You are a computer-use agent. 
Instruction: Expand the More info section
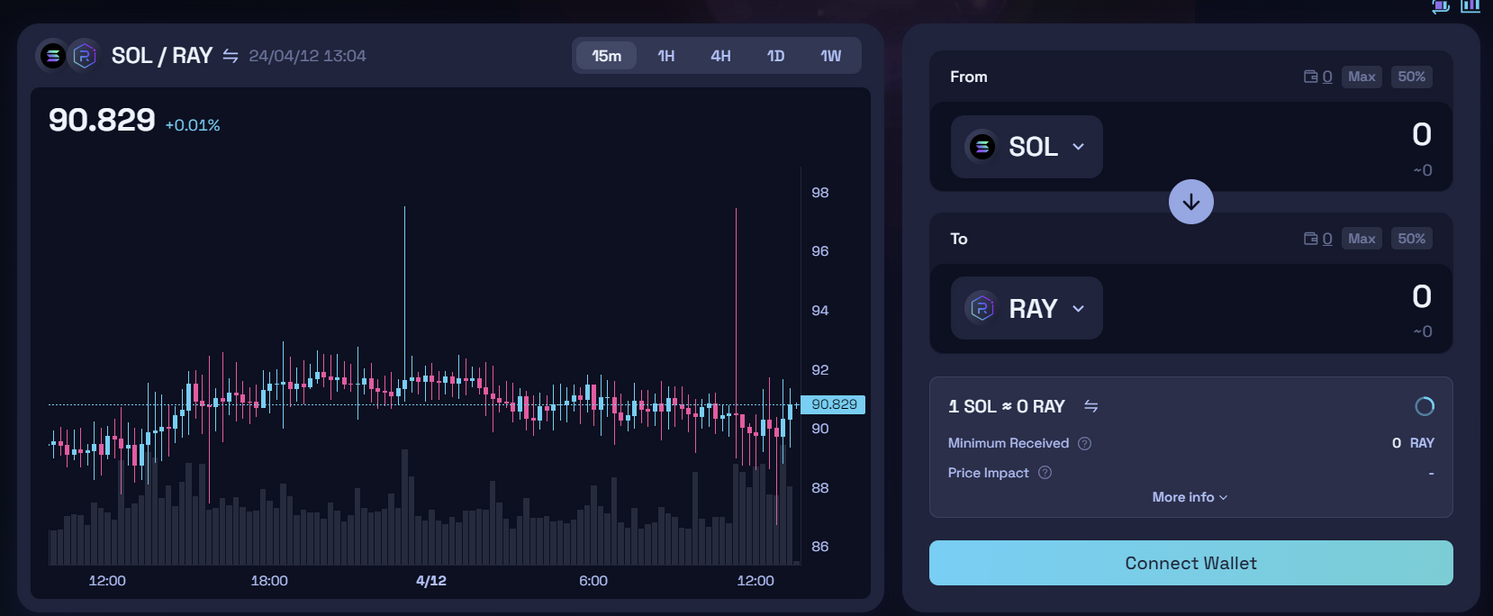coord(1189,497)
